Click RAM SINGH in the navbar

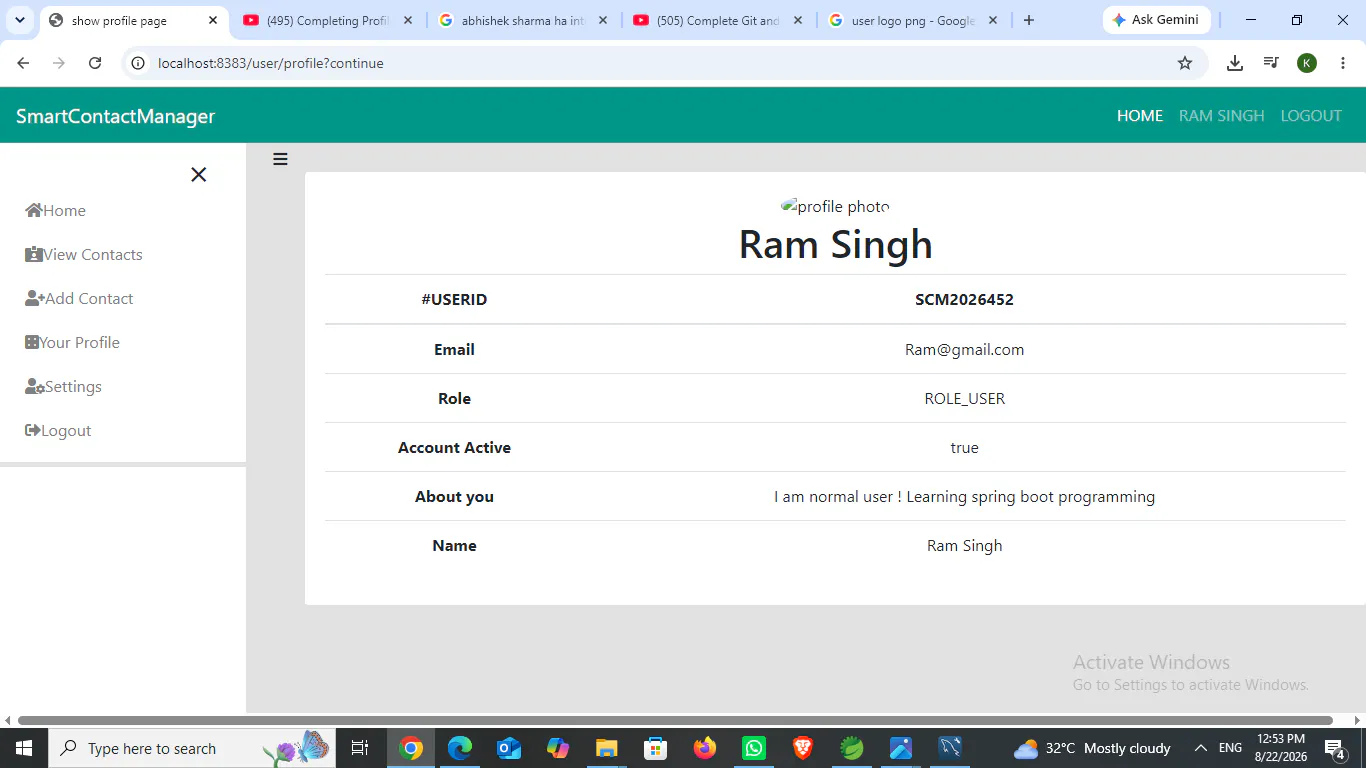pyautogui.click(x=1222, y=116)
